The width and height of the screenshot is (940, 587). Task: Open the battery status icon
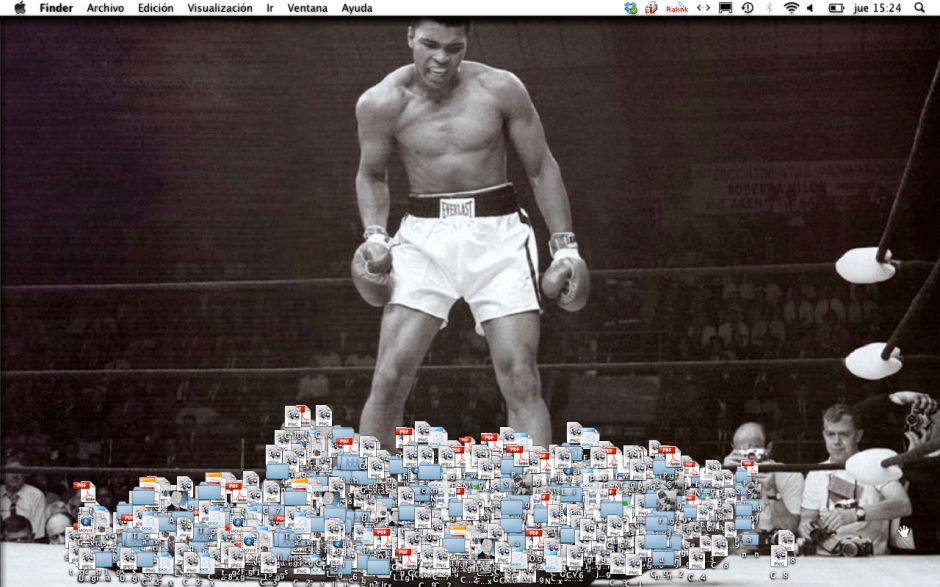[836, 8]
